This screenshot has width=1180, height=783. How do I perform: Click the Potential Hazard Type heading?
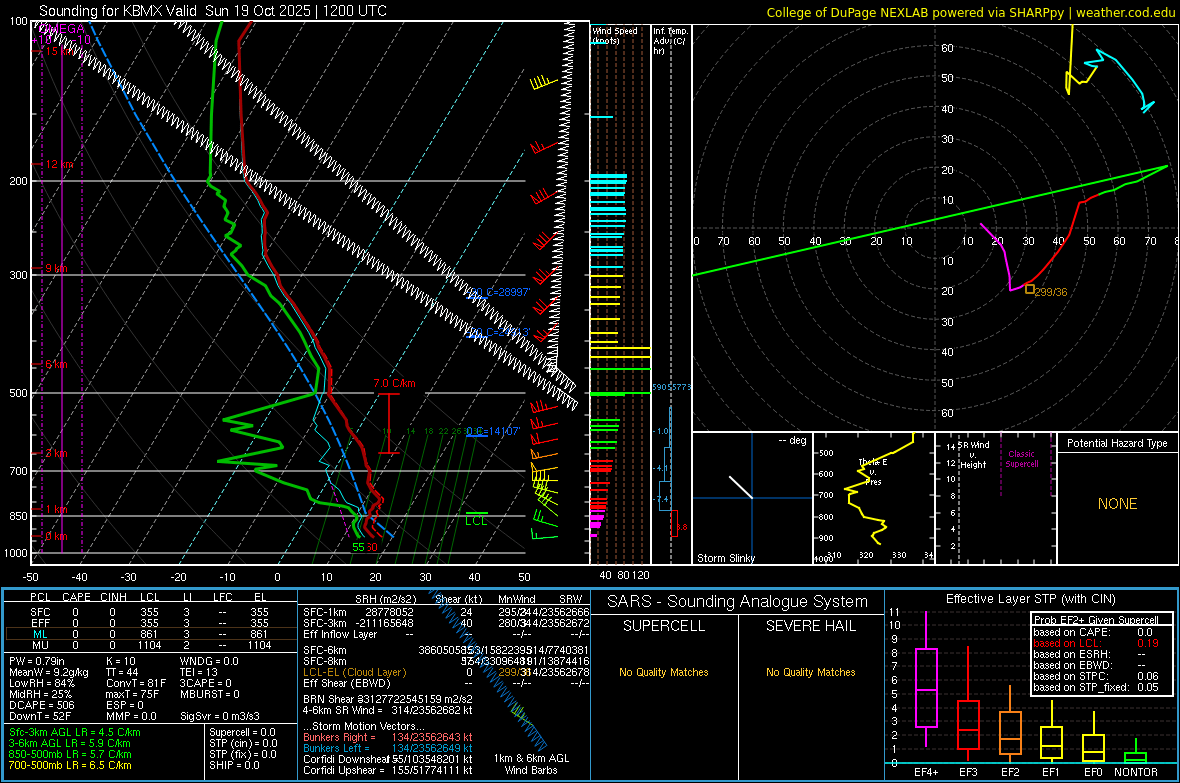coord(1117,443)
